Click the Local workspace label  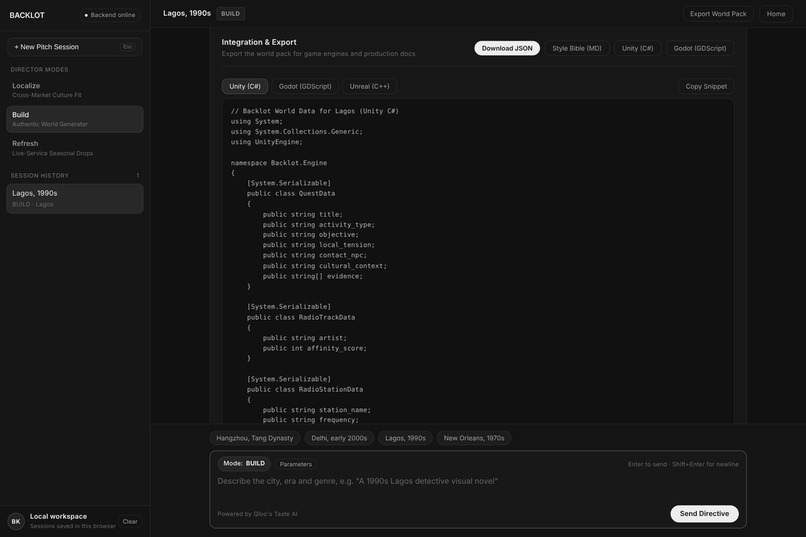tap(58, 516)
